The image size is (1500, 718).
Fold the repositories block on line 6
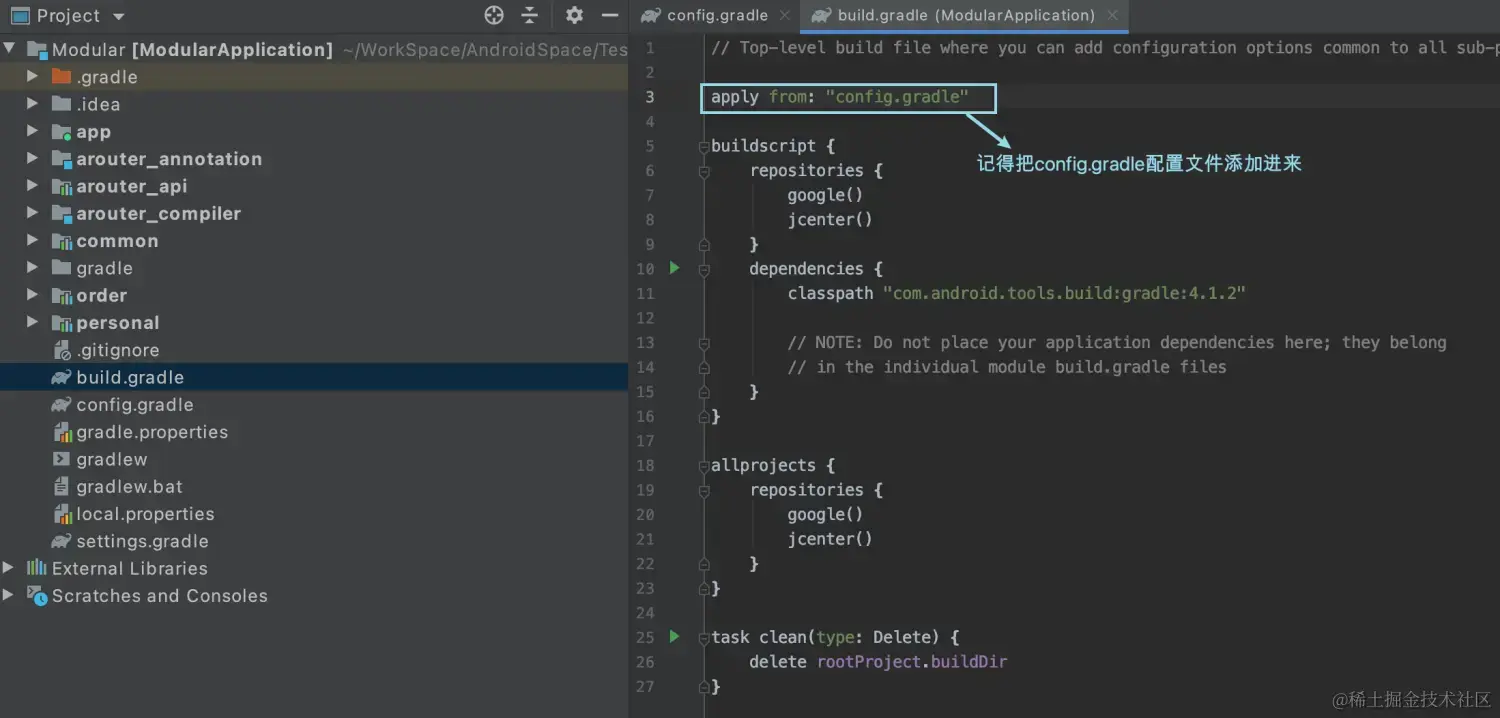704,171
